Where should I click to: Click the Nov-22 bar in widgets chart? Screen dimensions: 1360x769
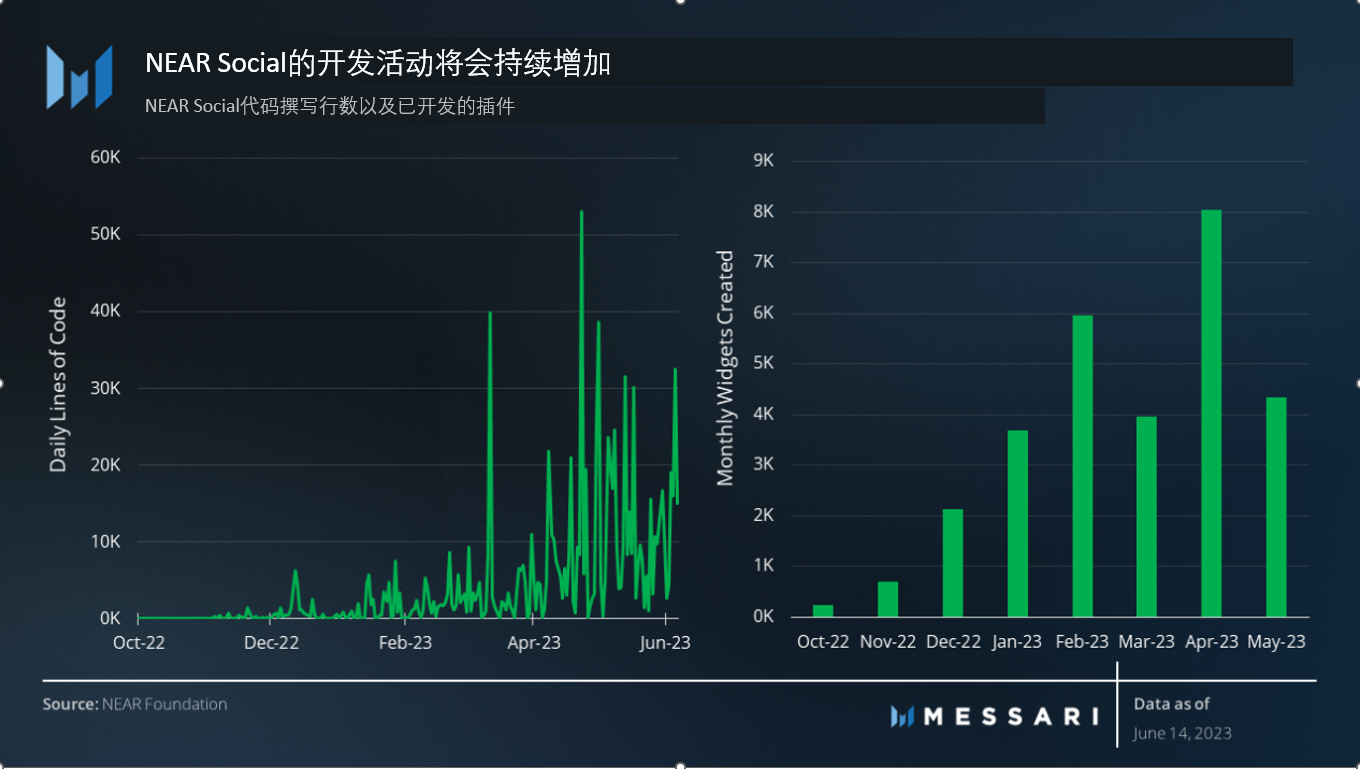click(888, 599)
